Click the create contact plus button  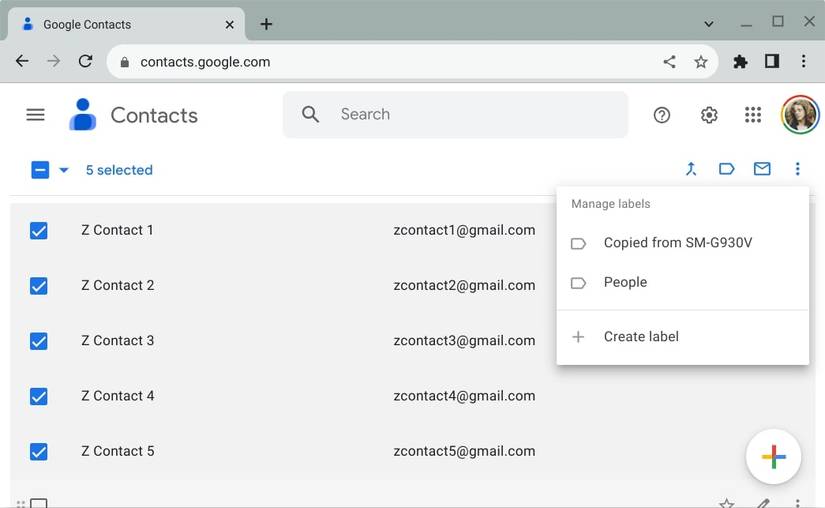pos(773,457)
